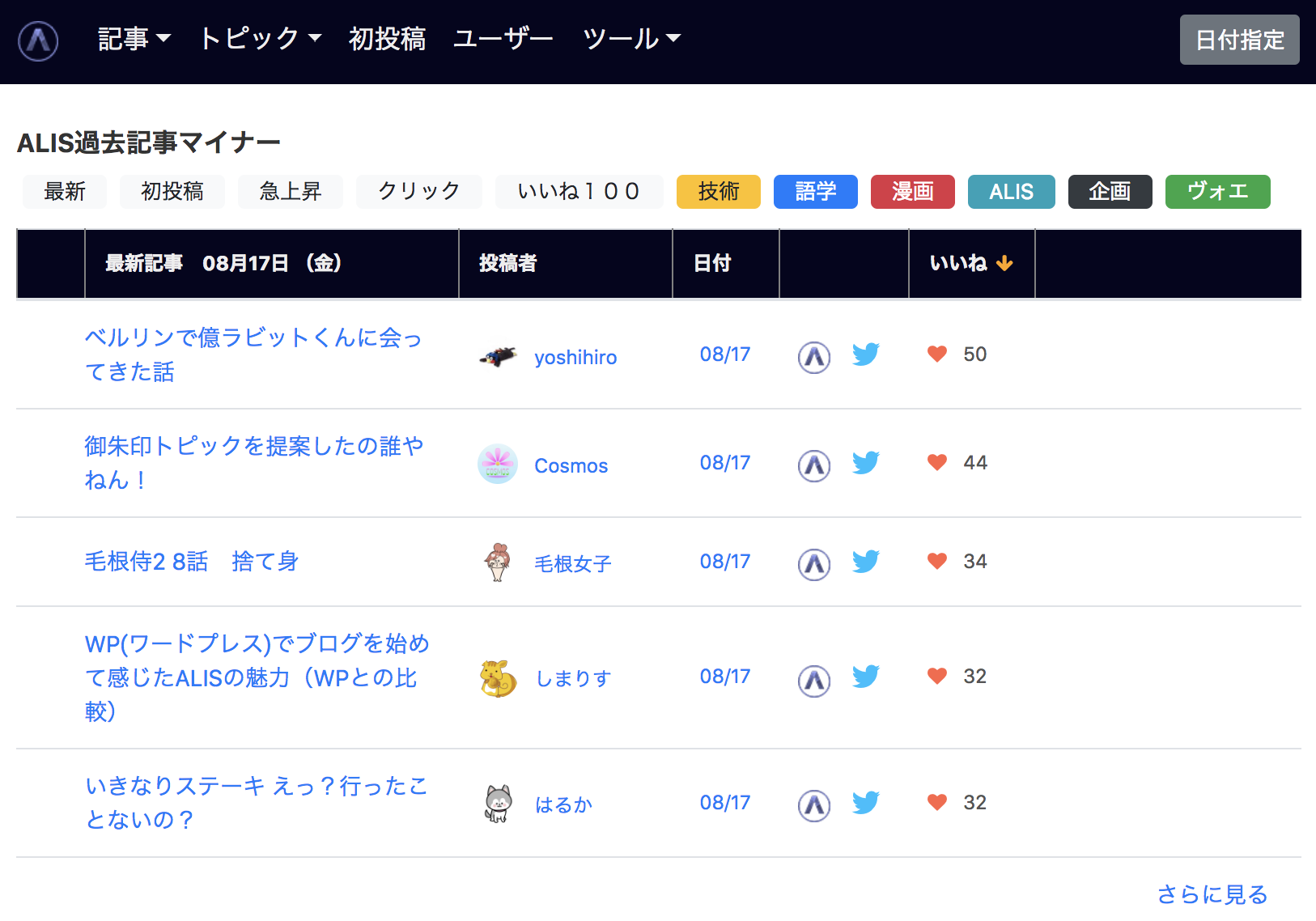Click Twitter icon in はるか row

(x=865, y=803)
